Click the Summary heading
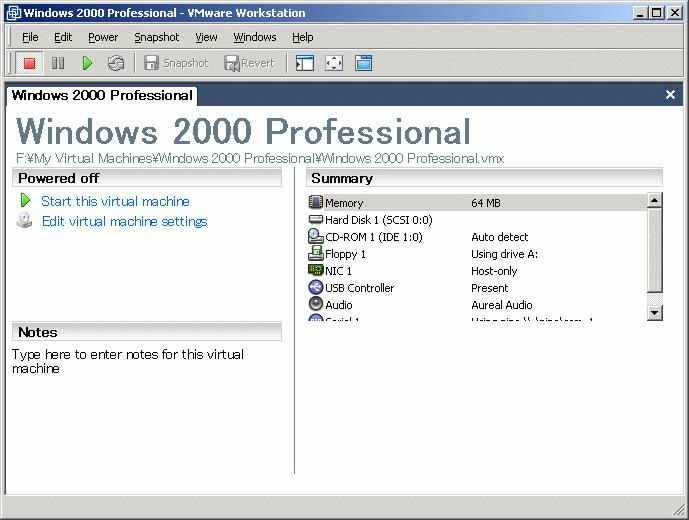The height and width of the screenshot is (520, 689). click(342, 178)
